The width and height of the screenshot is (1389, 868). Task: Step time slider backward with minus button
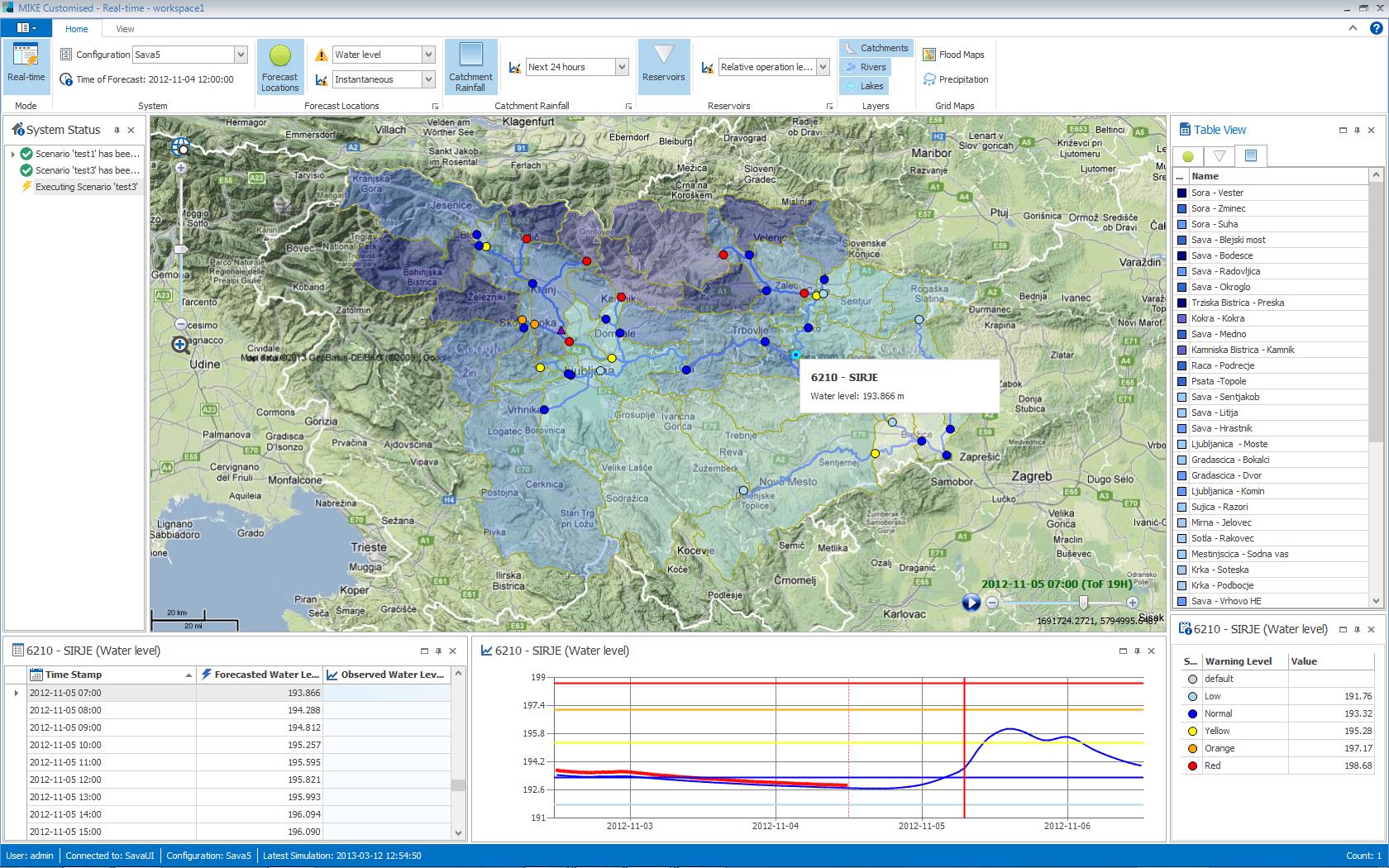coord(992,603)
